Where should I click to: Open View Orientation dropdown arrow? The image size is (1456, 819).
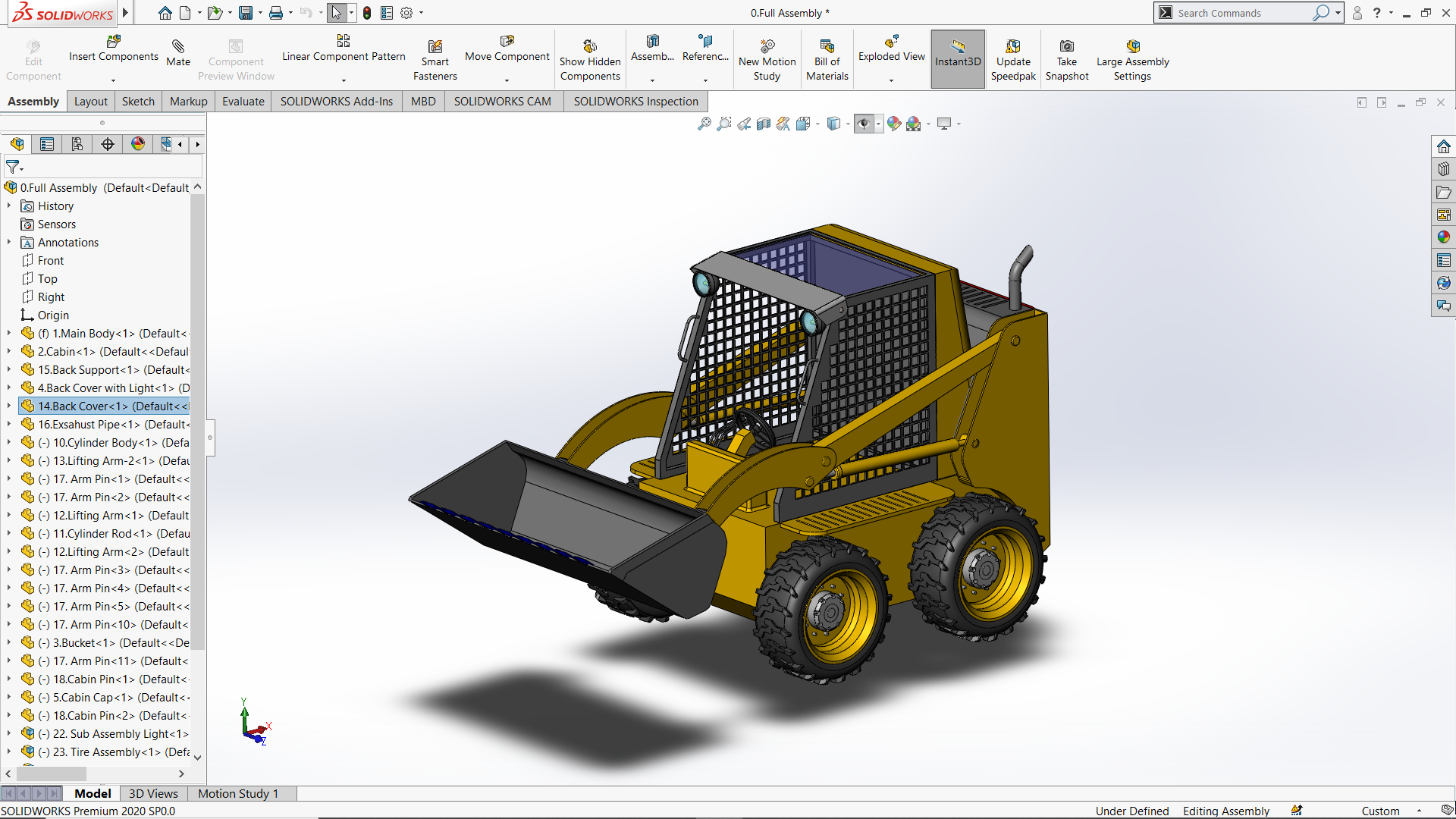pos(817,124)
